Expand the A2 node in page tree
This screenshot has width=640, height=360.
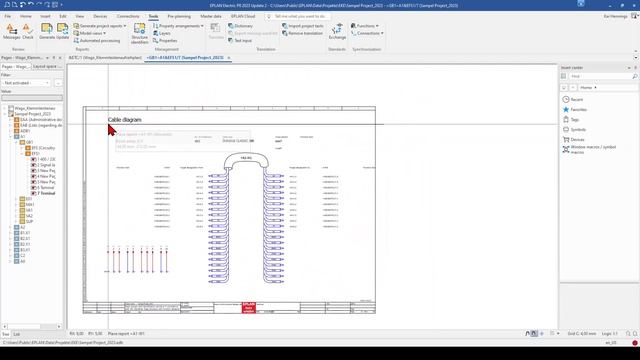pyautogui.click(x=10, y=227)
